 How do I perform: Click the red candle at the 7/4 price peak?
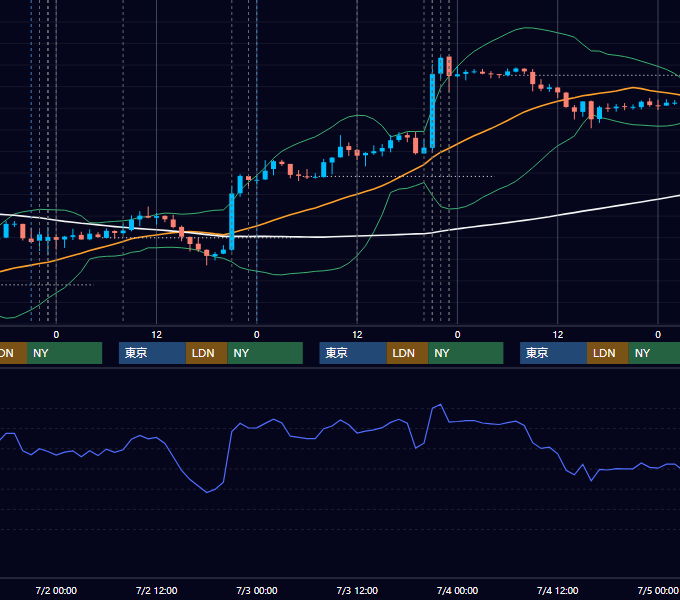coord(449,66)
